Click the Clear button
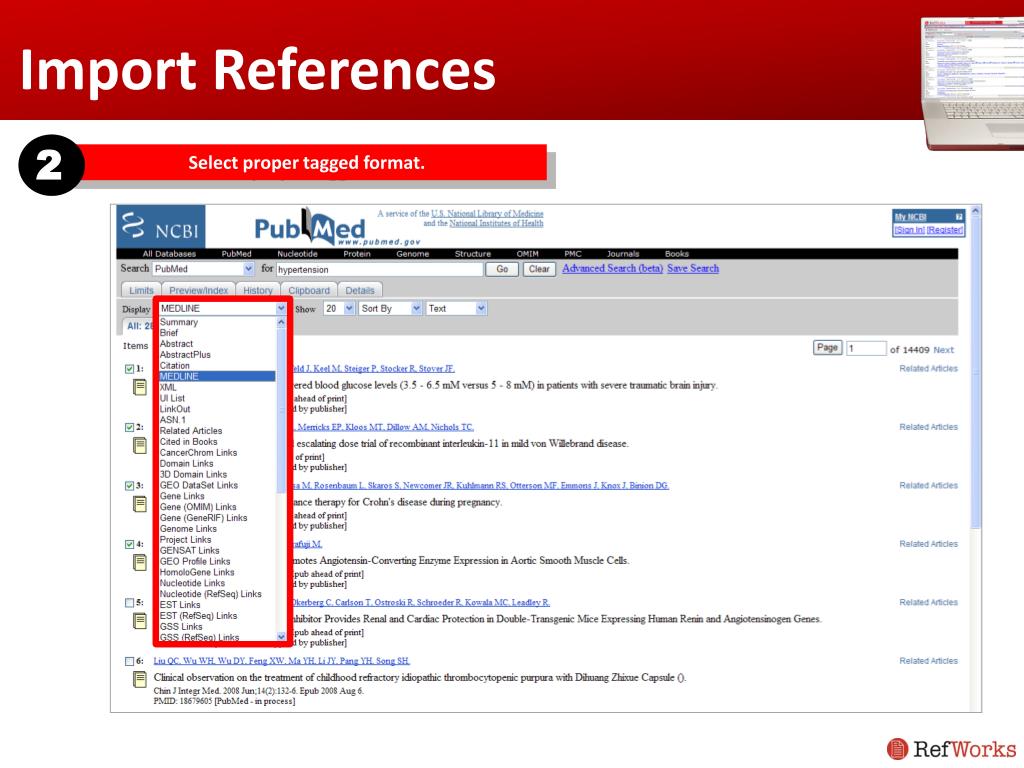1024x768 pixels. tap(539, 269)
